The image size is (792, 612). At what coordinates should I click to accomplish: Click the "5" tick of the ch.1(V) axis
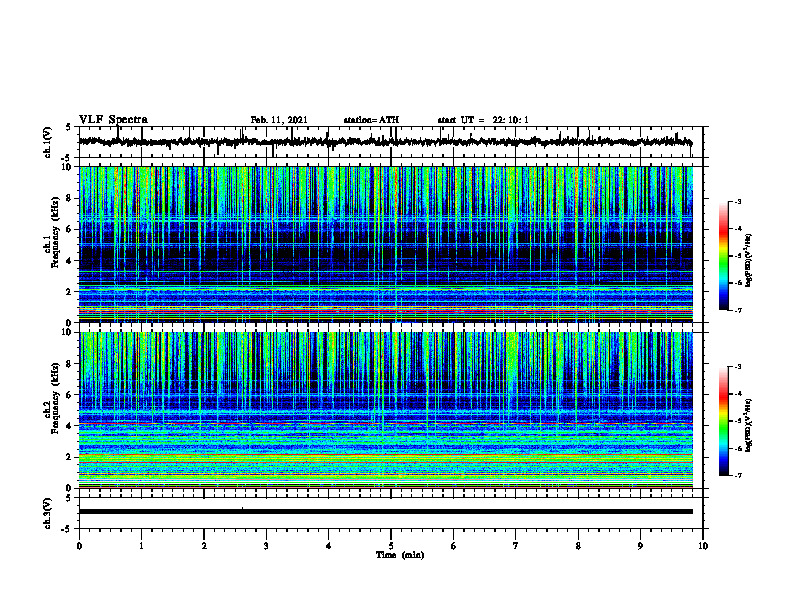(69, 127)
